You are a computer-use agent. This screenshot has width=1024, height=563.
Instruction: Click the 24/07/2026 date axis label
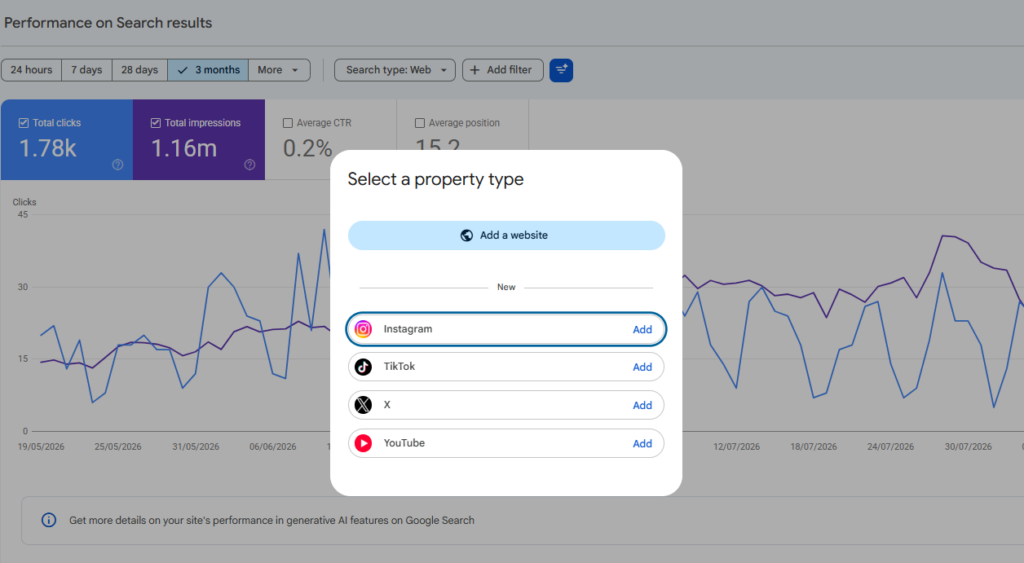891,447
